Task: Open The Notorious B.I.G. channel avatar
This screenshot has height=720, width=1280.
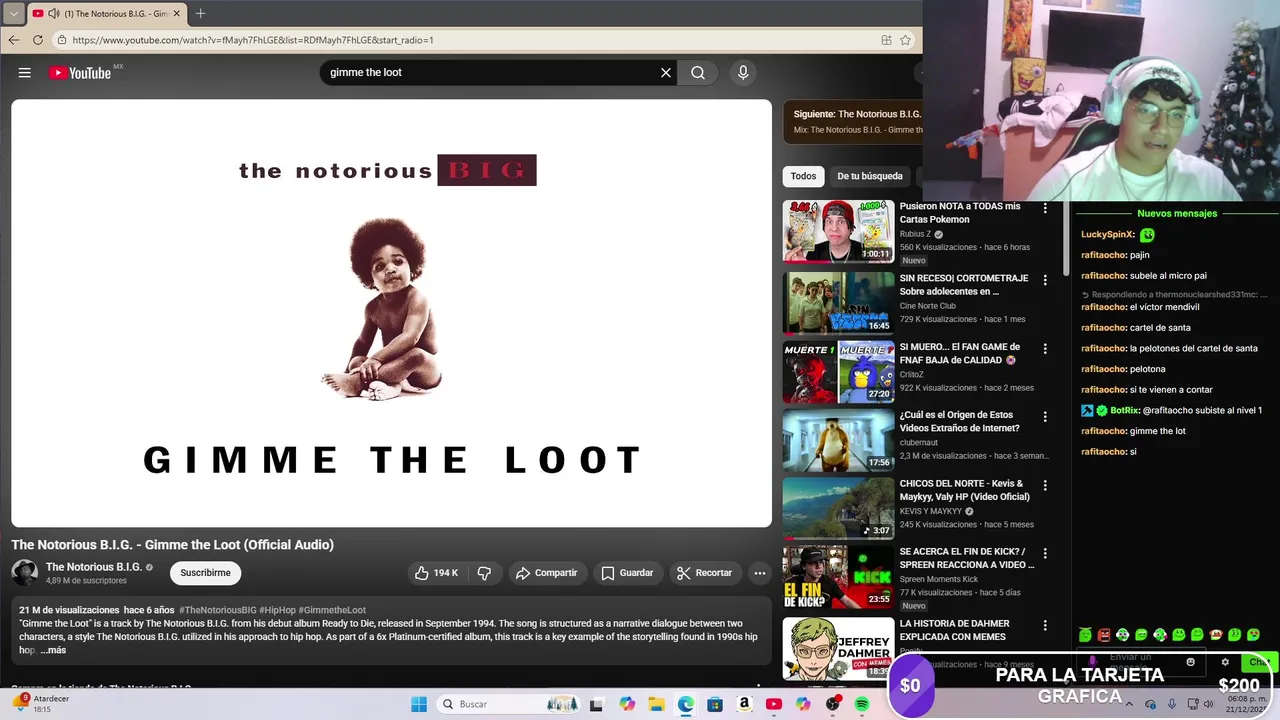Action: tap(24, 573)
